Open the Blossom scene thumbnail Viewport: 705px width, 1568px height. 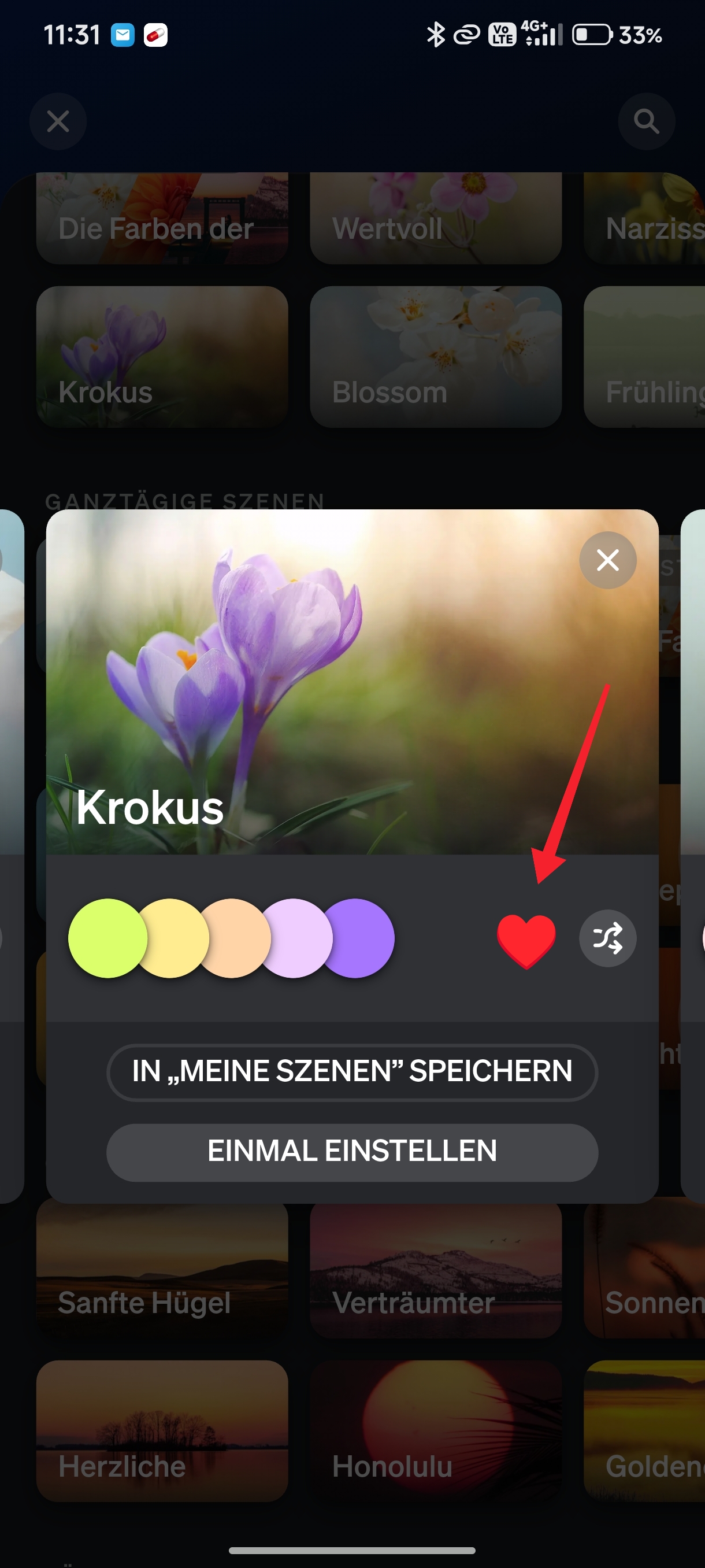436,357
